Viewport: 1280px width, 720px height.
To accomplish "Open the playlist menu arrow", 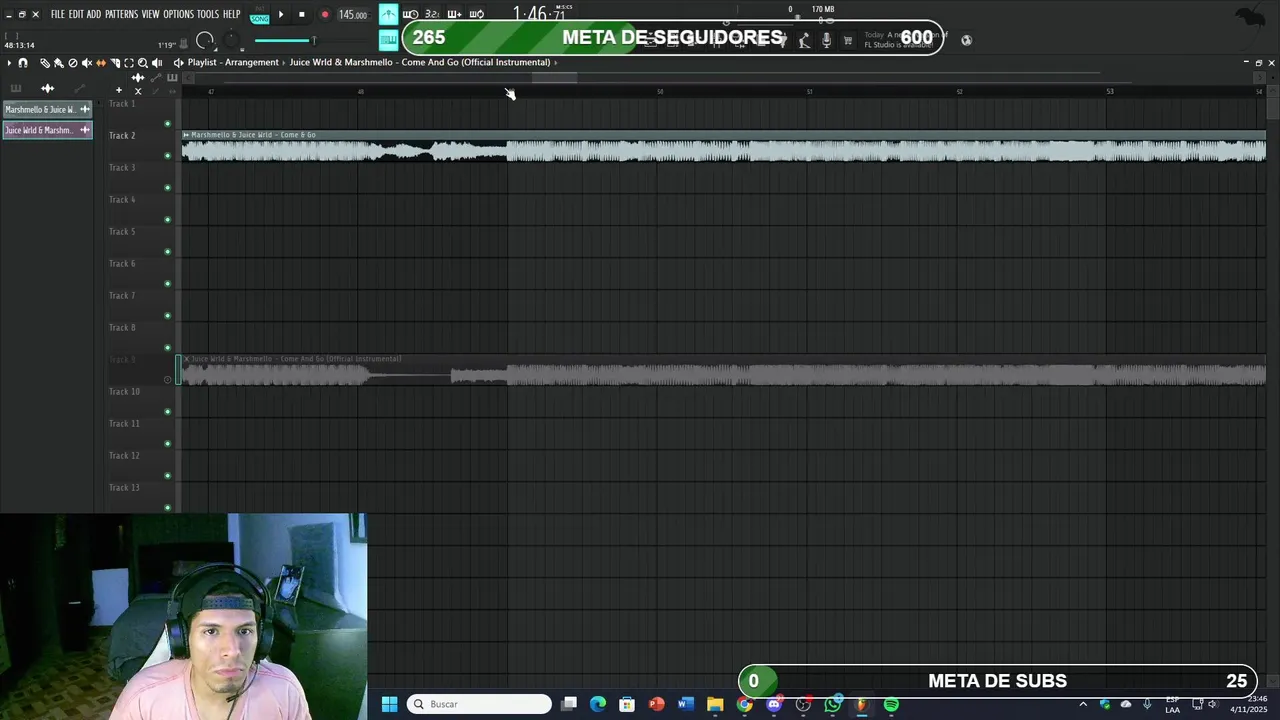I will [9, 63].
